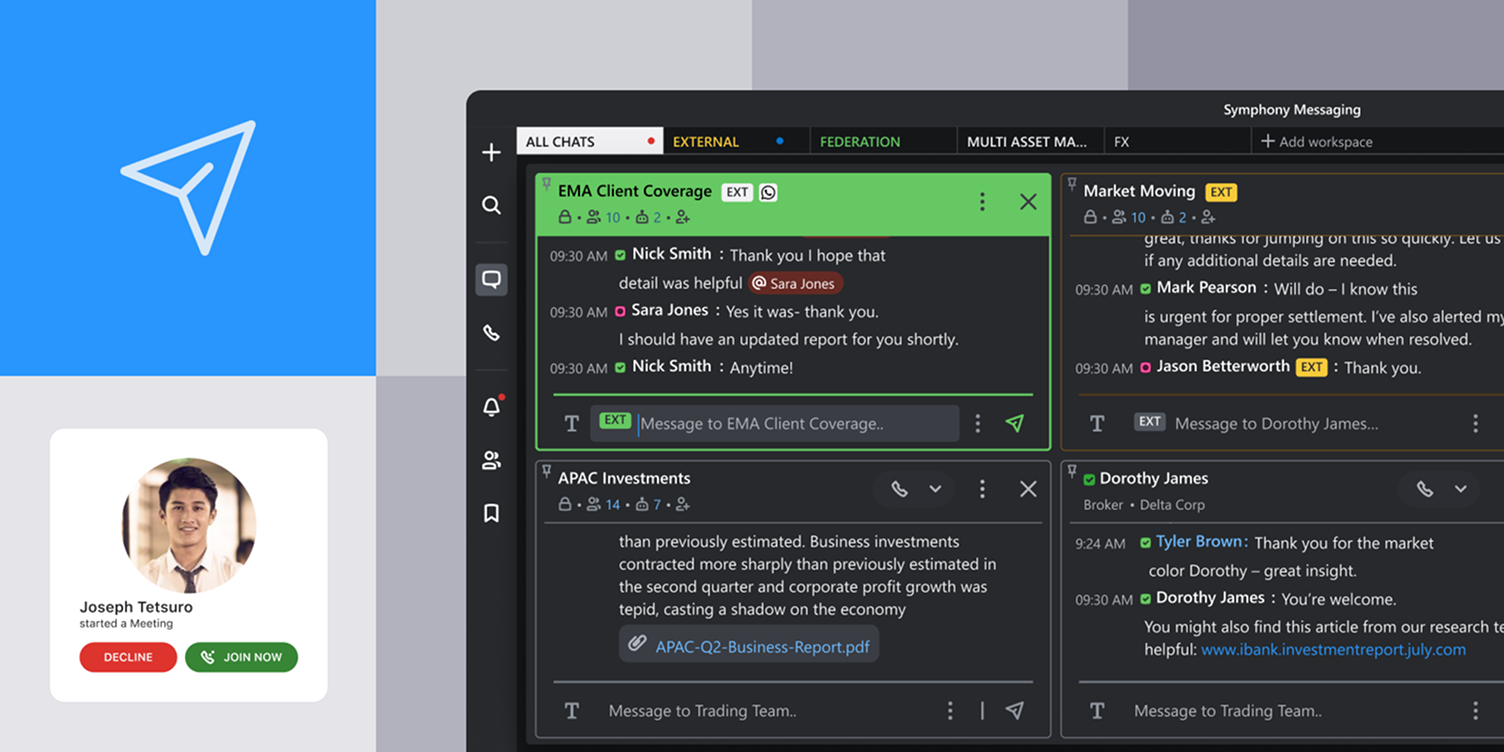Unpin the EMA Client Coverage chat

pos(546,185)
